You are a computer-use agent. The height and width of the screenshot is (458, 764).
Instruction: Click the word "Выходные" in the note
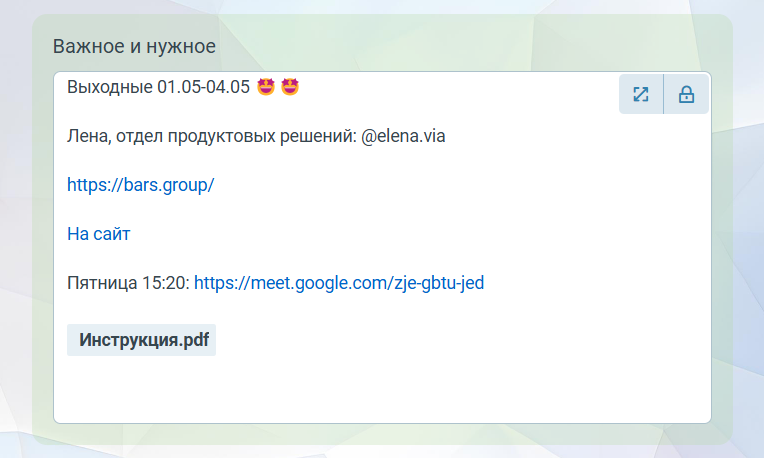(x=109, y=87)
